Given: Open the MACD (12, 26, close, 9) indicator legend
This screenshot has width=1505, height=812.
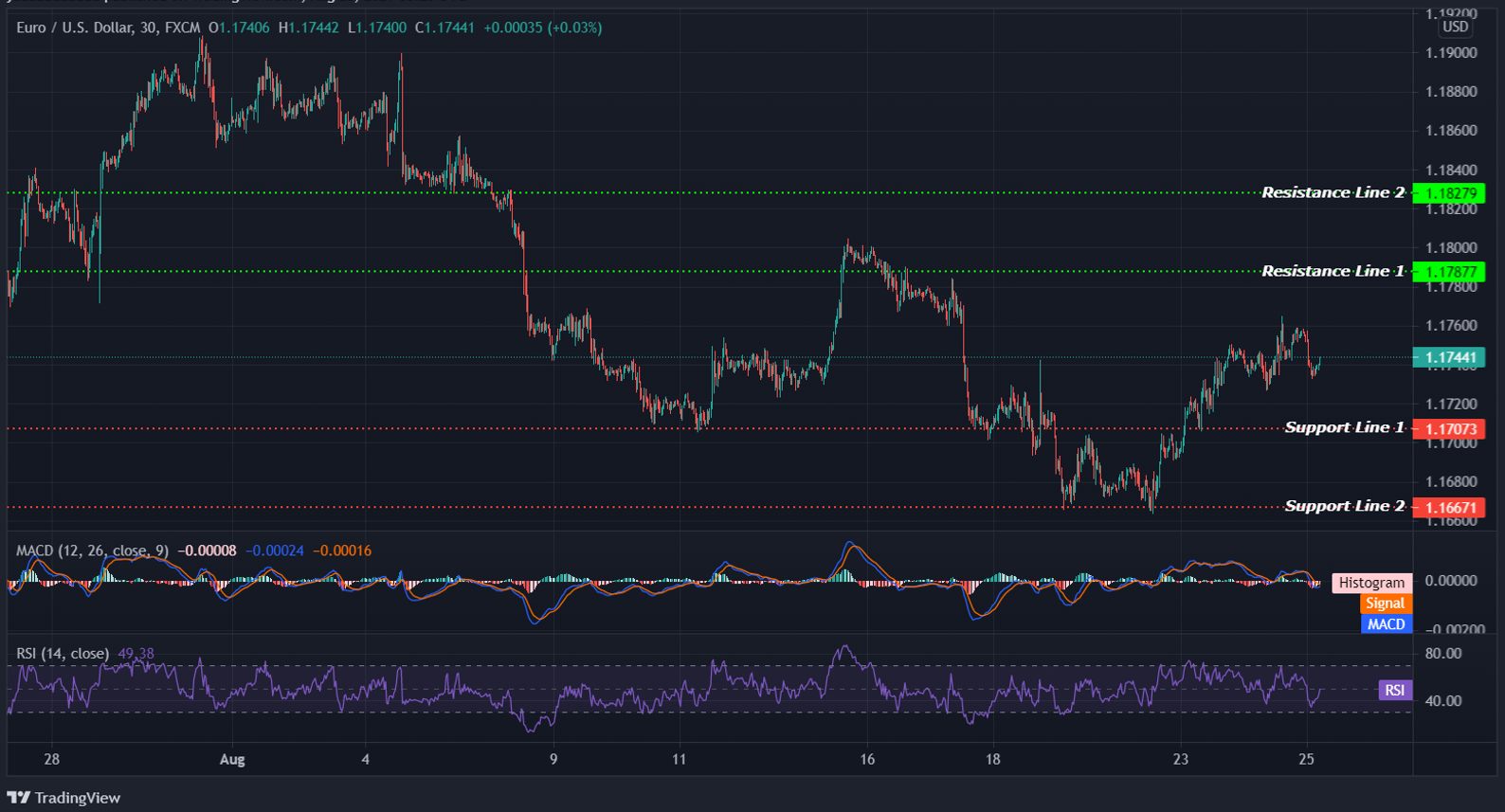Looking at the screenshot, I should (92, 550).
